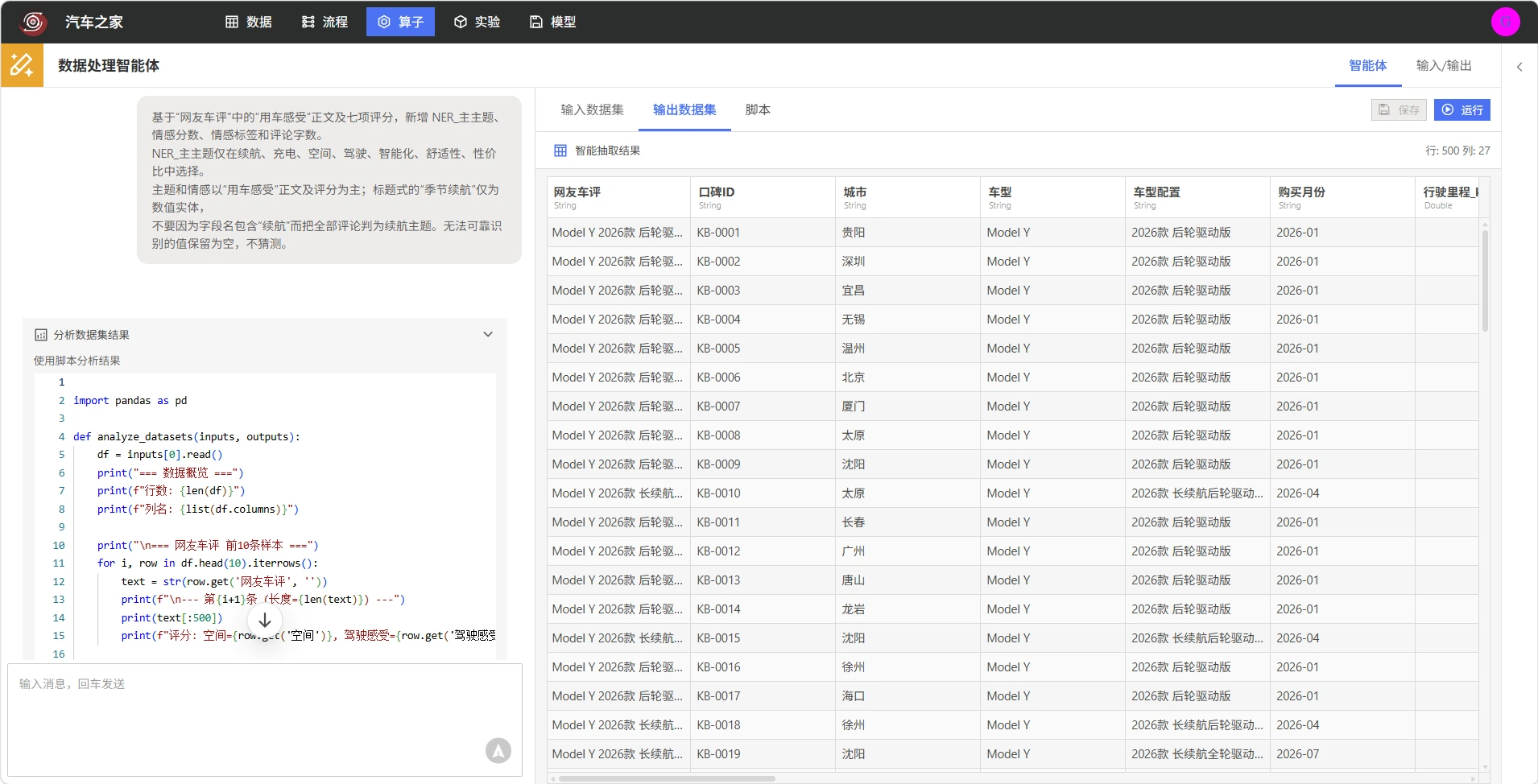Select cell KB-0010

point(763,493)
